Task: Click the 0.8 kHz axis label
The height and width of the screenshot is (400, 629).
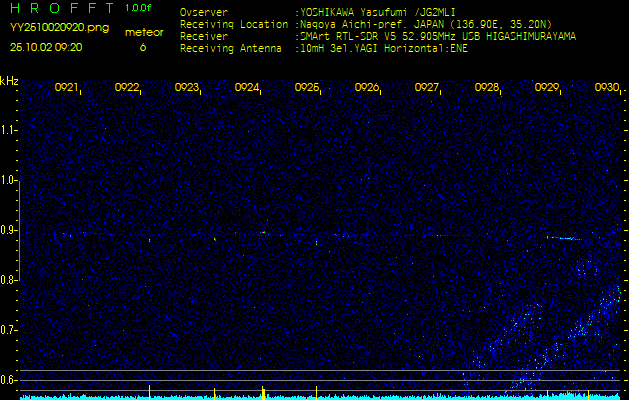Action: click(x=8, y=280)
